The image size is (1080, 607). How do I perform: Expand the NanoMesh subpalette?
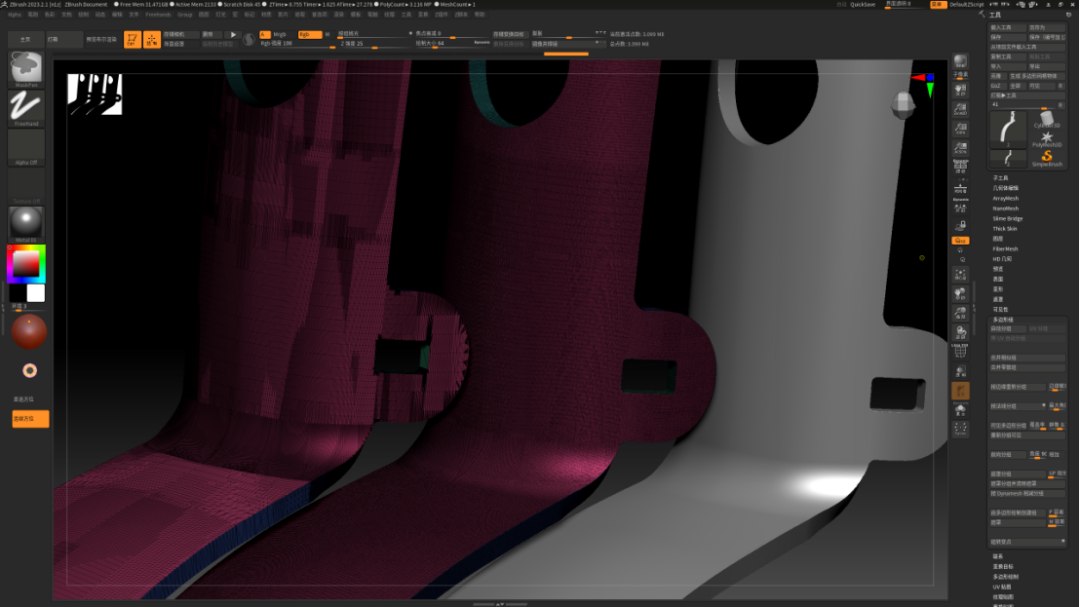point(1005,209)
